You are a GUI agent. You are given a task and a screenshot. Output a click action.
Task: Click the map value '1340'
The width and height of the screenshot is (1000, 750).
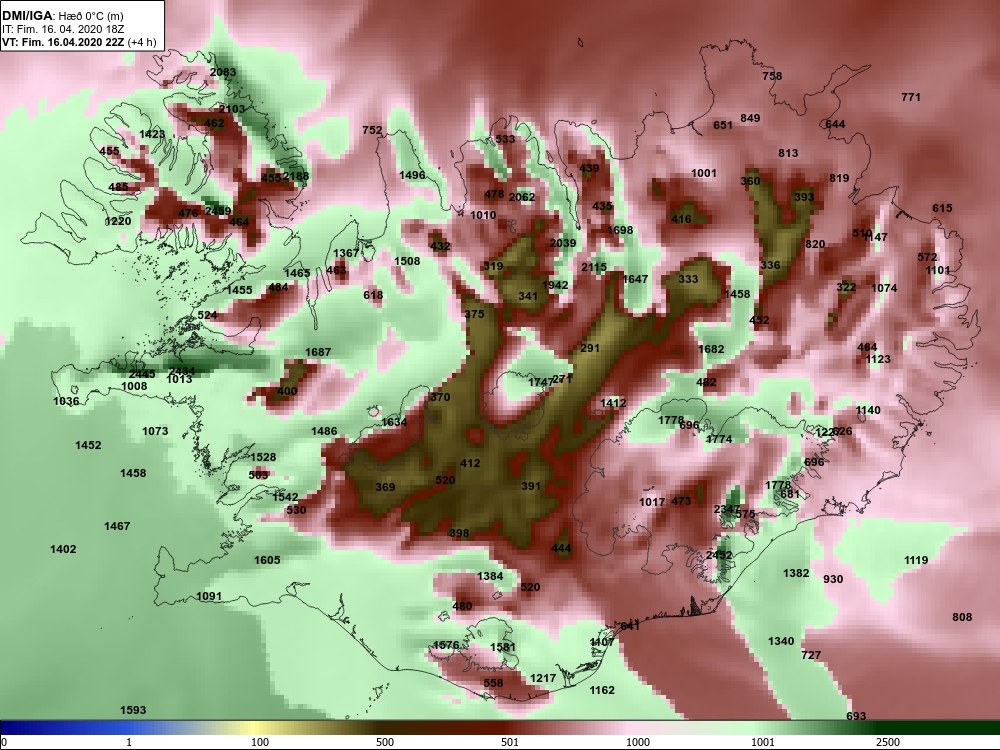781,641
